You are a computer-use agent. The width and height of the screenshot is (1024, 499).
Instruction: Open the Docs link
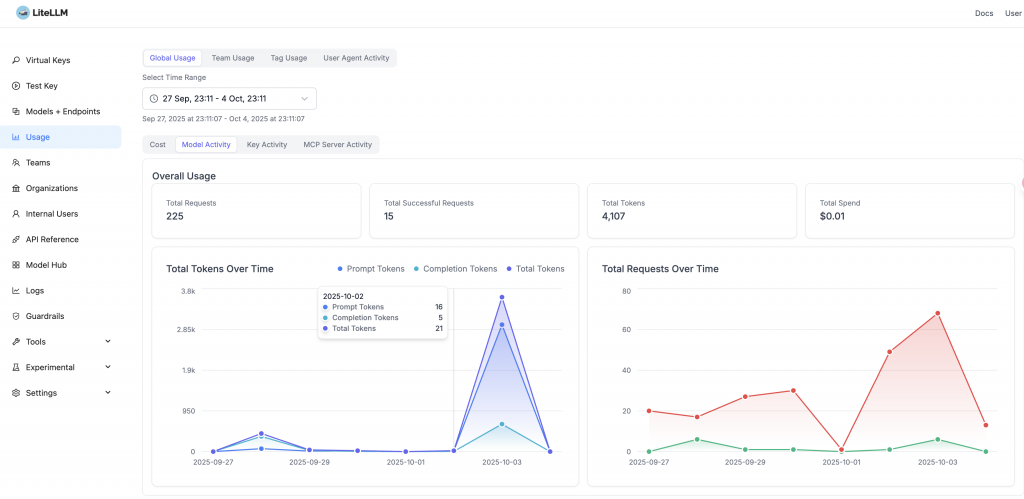[x=983, y=13]
